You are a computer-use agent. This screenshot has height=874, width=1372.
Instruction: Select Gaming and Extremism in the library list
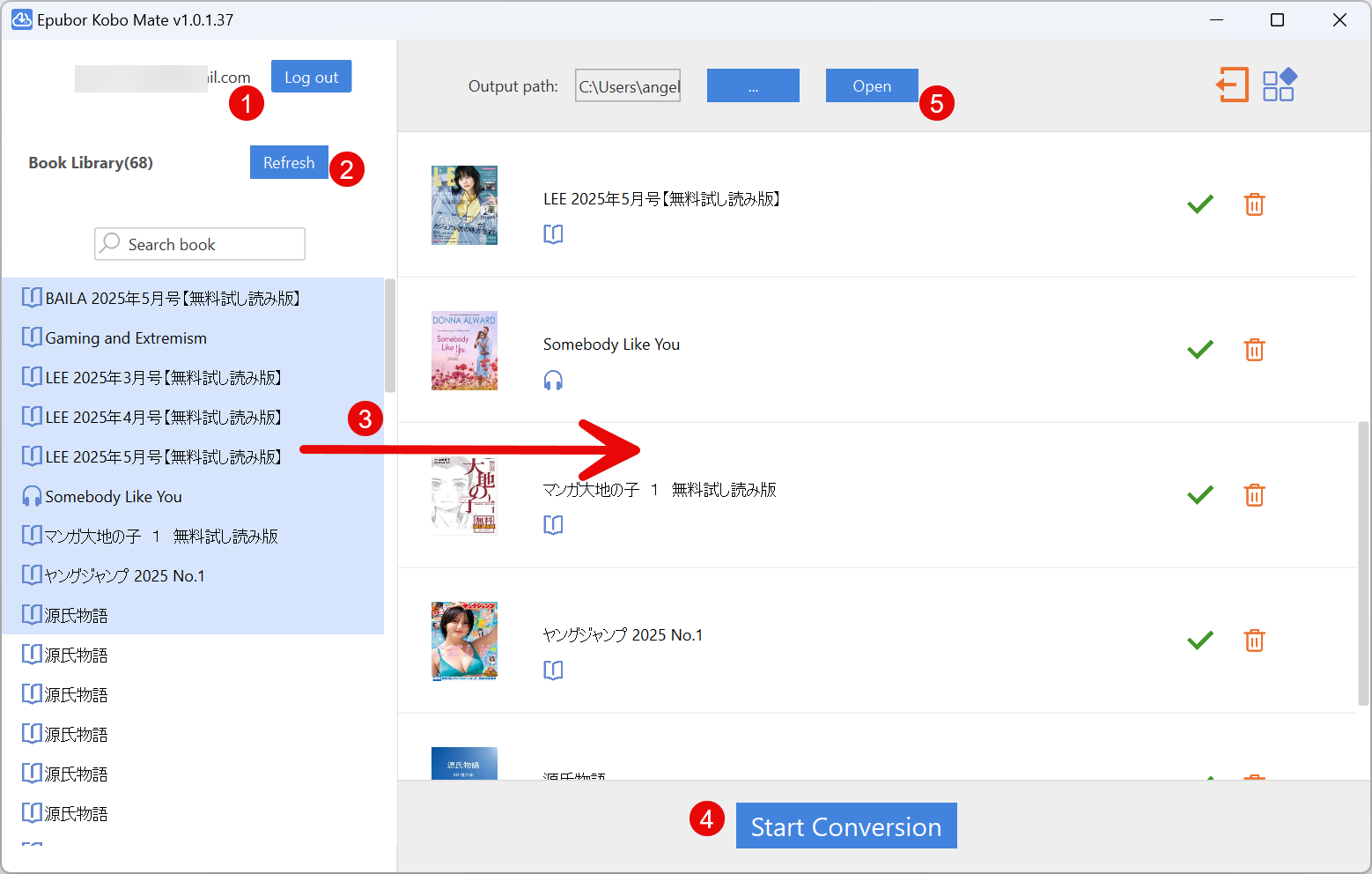[x=126, y=338]
